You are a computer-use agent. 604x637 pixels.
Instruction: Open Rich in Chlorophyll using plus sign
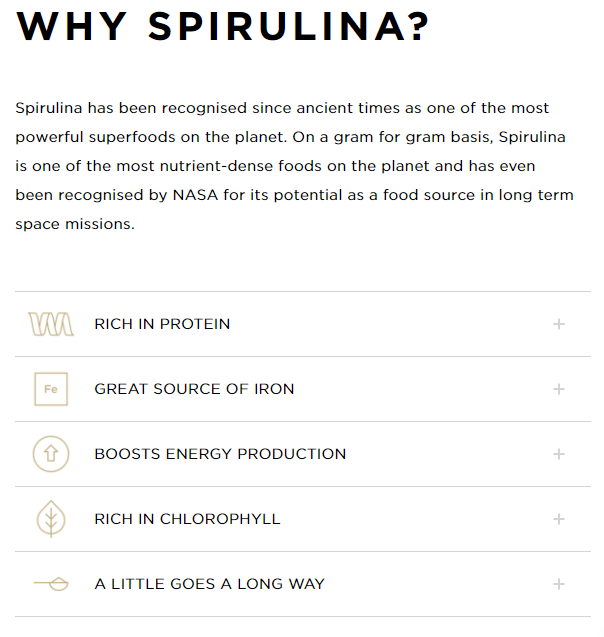click(x=559, y=519)
